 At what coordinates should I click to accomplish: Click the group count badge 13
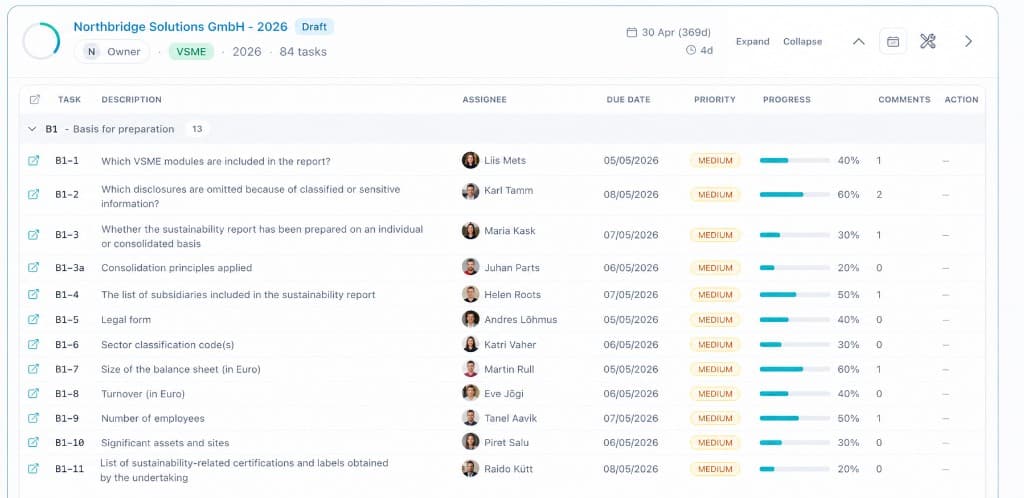click(x=197, y=129)
